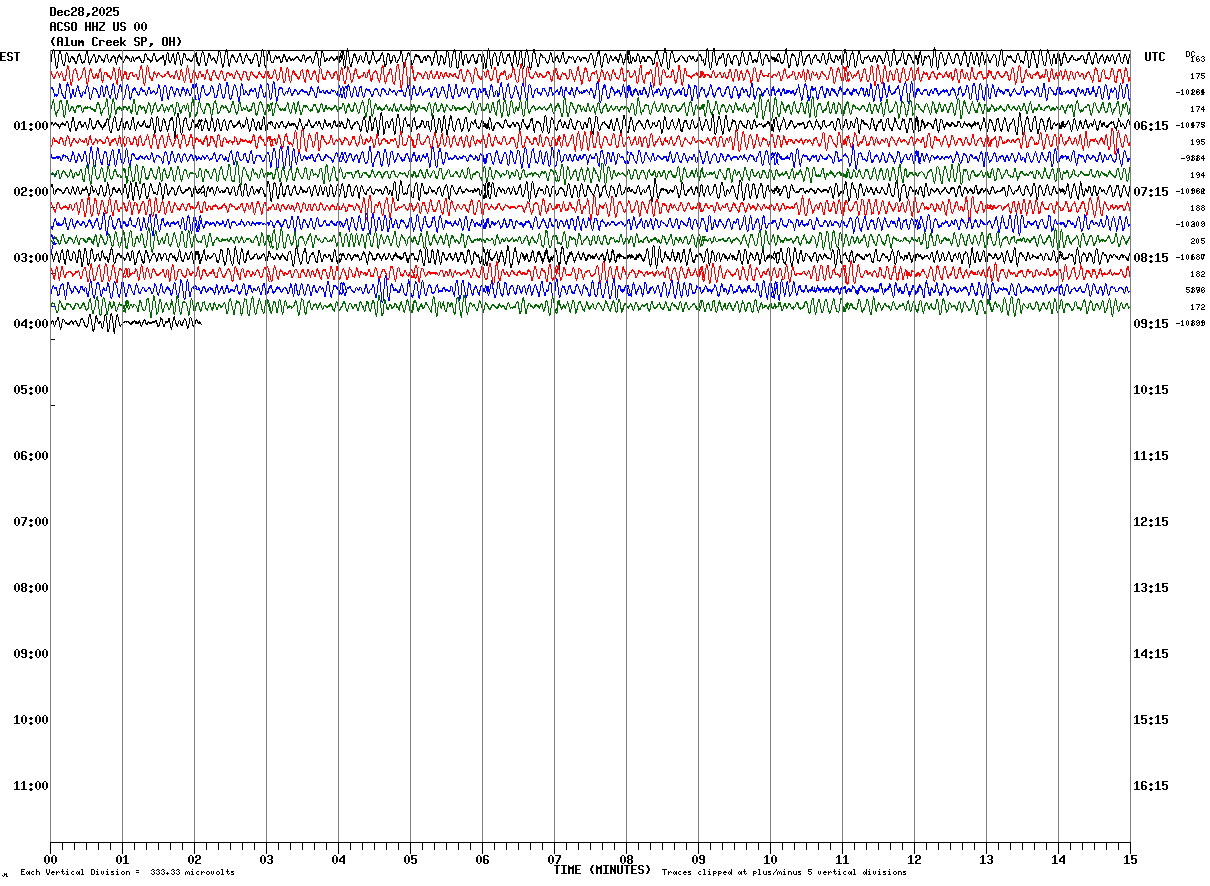Select the 11:00 EST row label

click(x=31, y=786)
